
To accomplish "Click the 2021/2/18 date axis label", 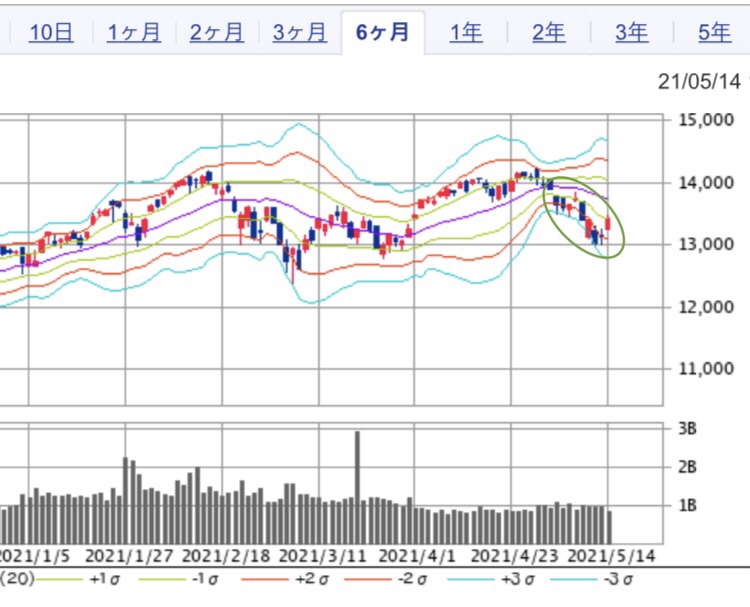I will [226, 556].
